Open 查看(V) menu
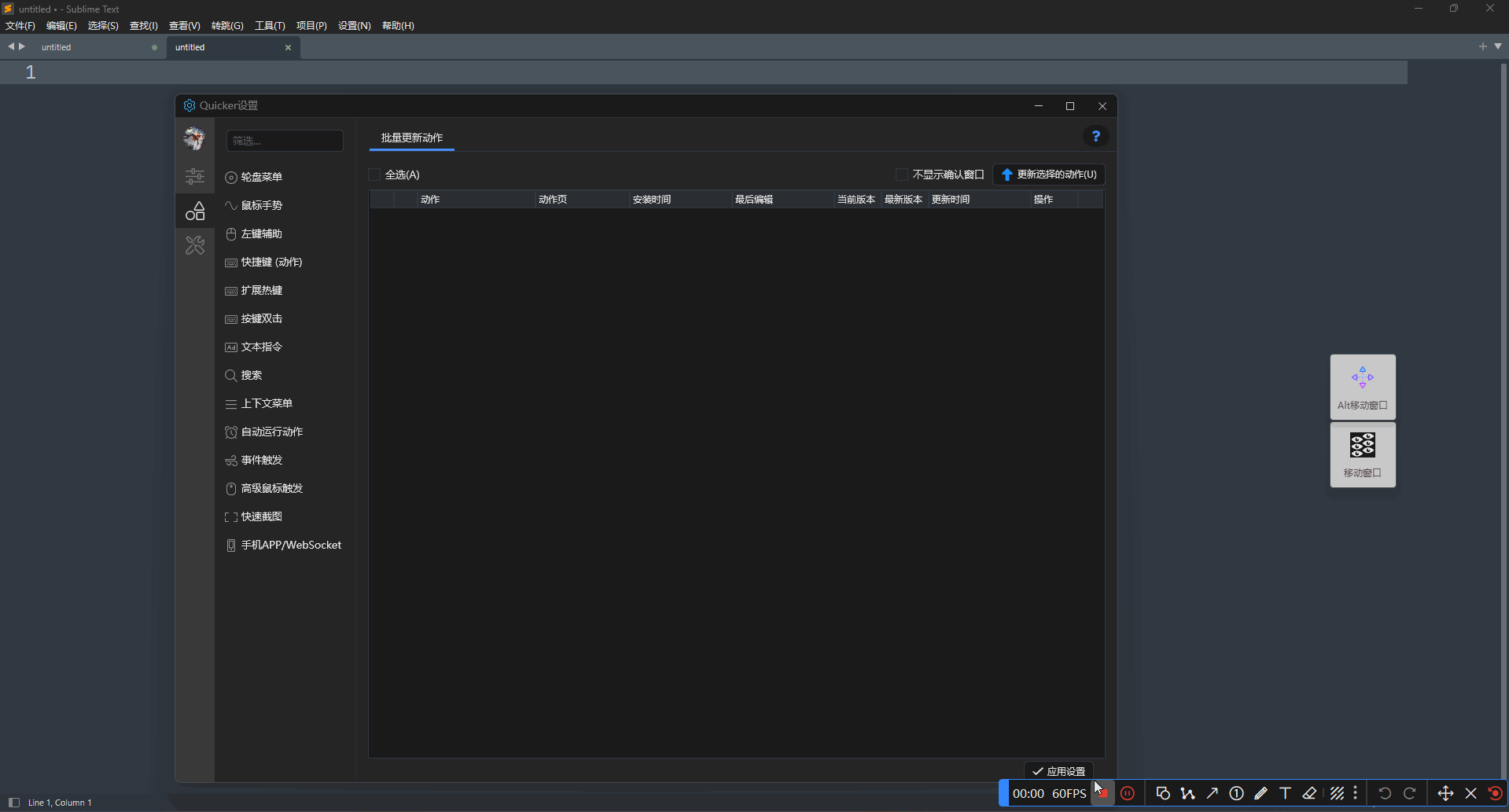The width and height of the screenshot is (1509, 812). tap(185, 26)
